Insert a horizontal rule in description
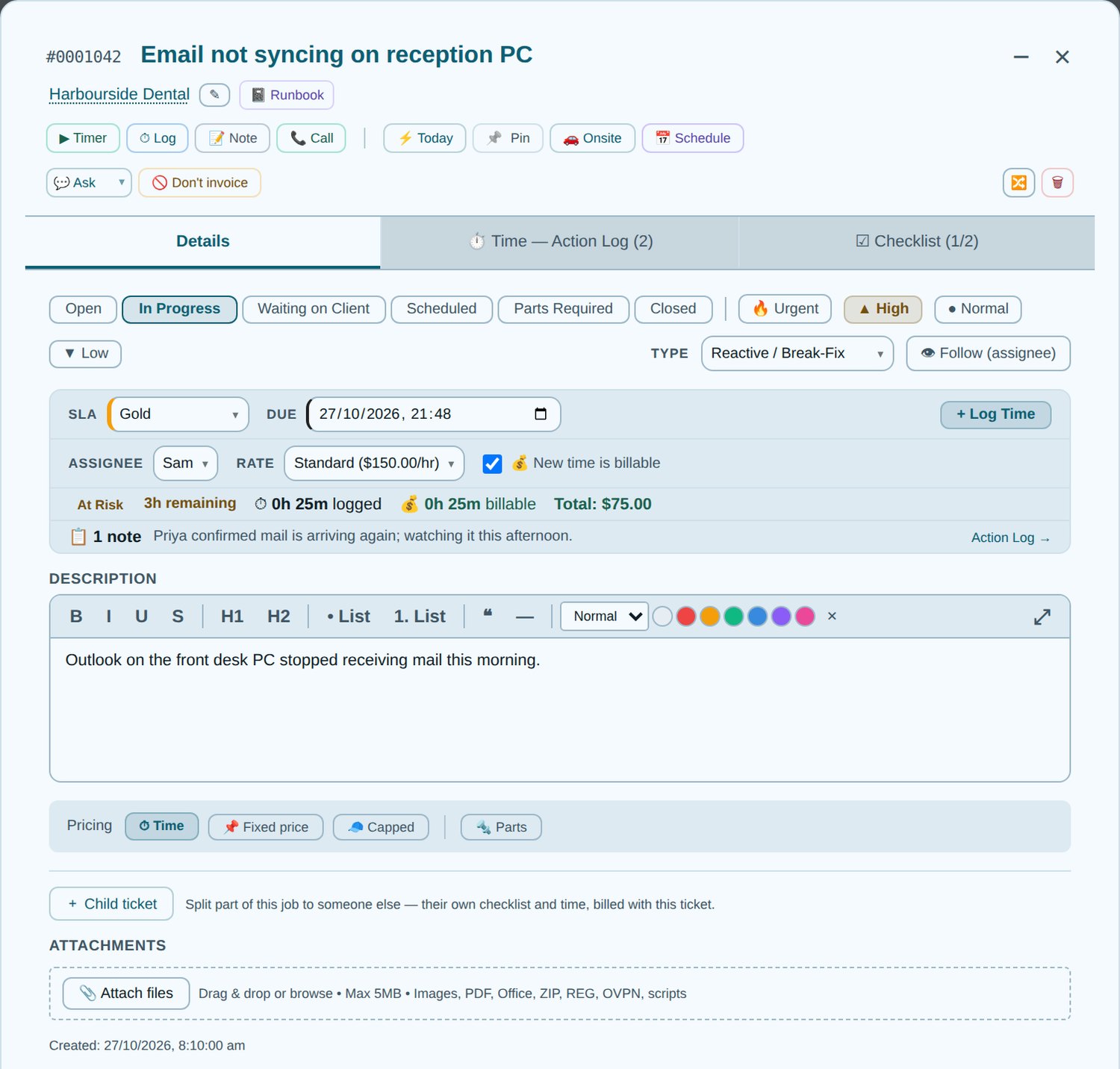This screenshot has width=1120, height=1069. point(525,617)
